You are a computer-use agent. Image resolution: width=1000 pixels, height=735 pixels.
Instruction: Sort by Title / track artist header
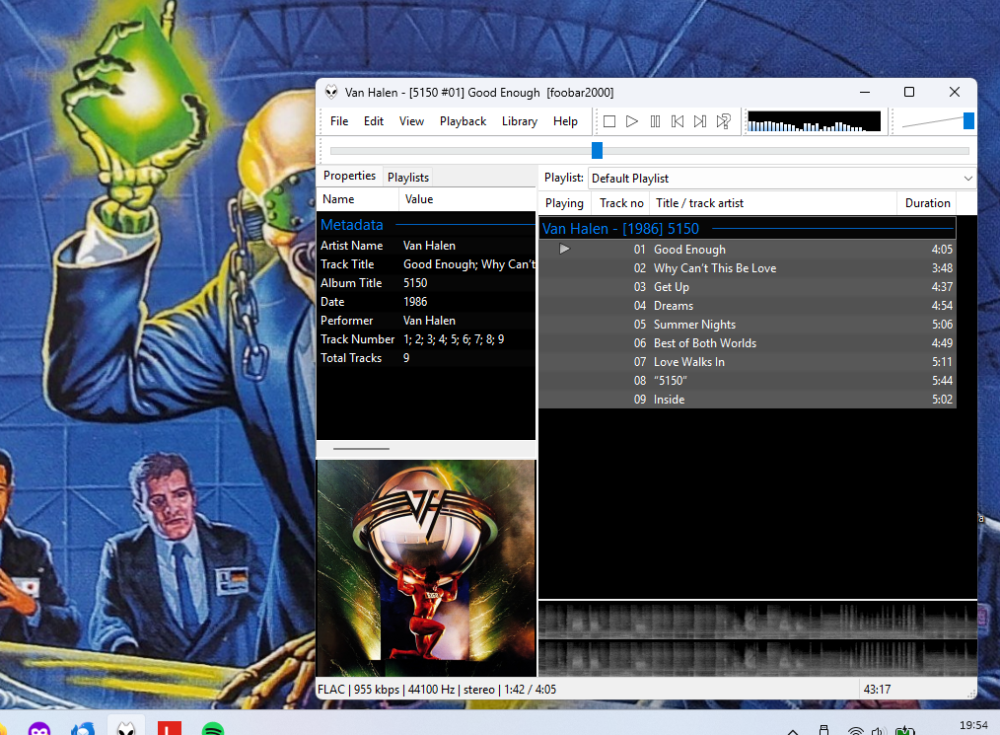tap(773, 203)
